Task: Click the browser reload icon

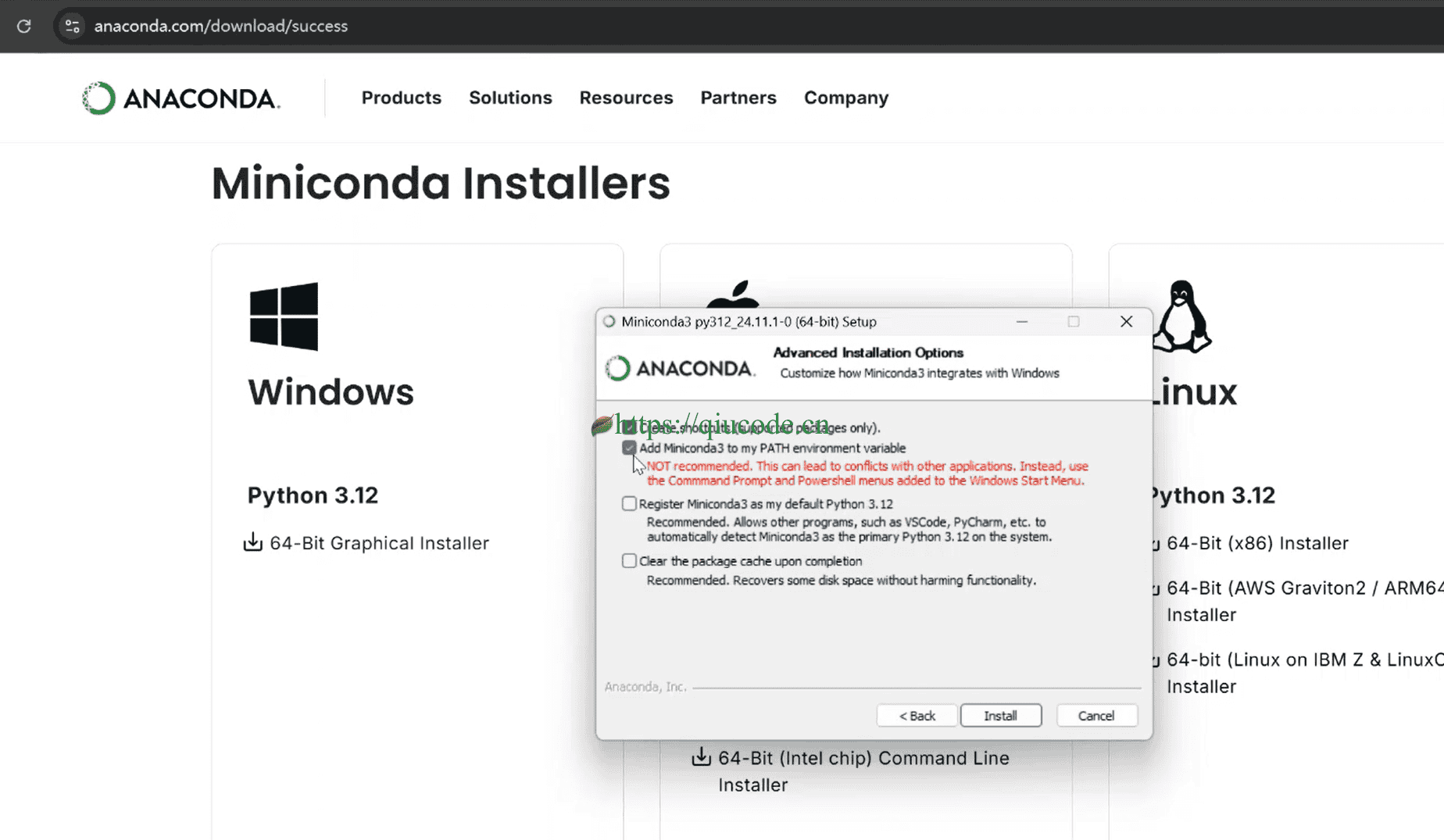Action: (x=24, y=26)
